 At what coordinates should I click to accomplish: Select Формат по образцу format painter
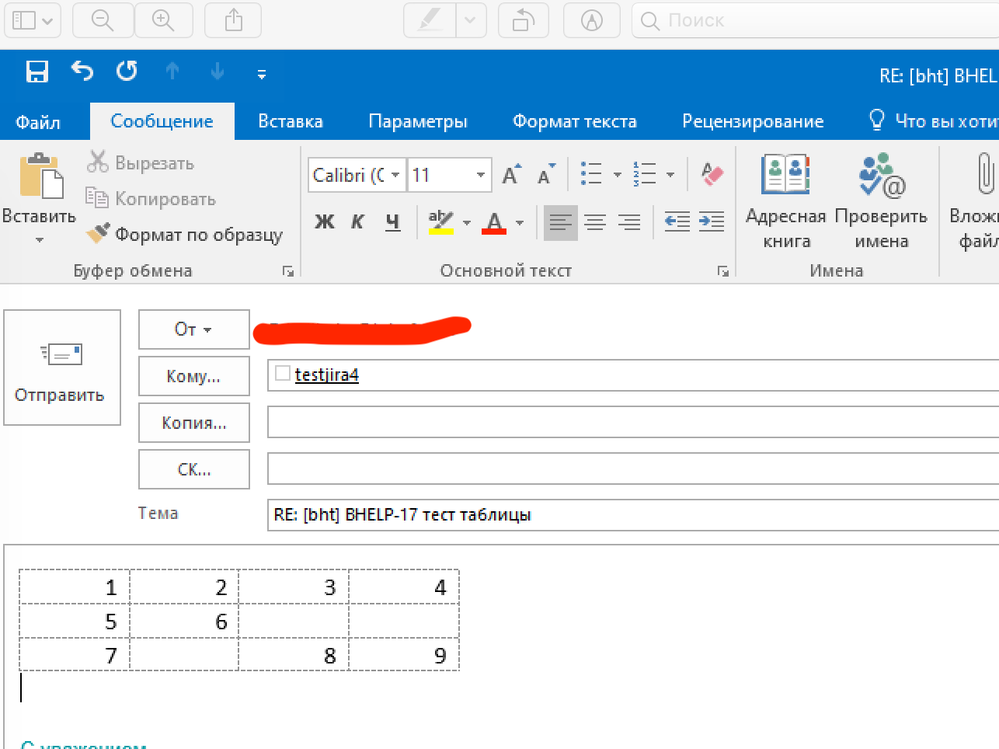[x=185, y=234]
